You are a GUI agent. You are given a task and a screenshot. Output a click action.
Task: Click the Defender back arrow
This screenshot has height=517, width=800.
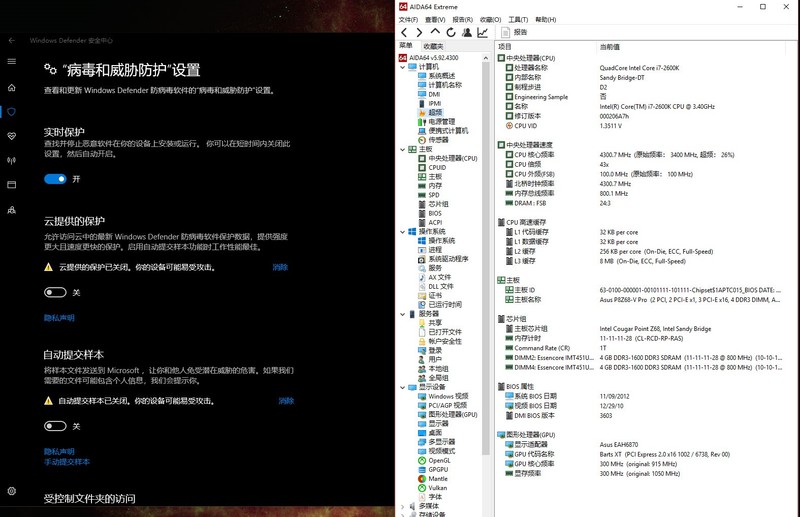pyautogui.click(x=12, y=40)
